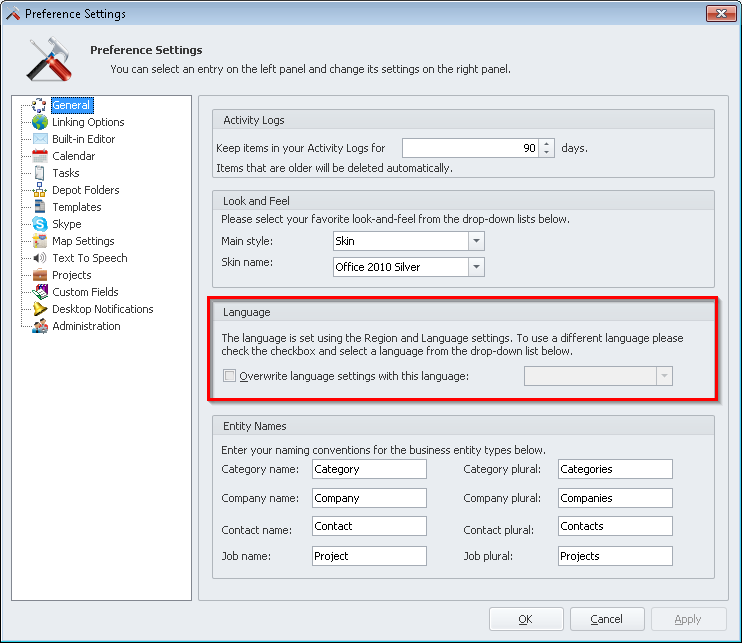Click the Calendar icon in sidebar

[x=40, y=156]
